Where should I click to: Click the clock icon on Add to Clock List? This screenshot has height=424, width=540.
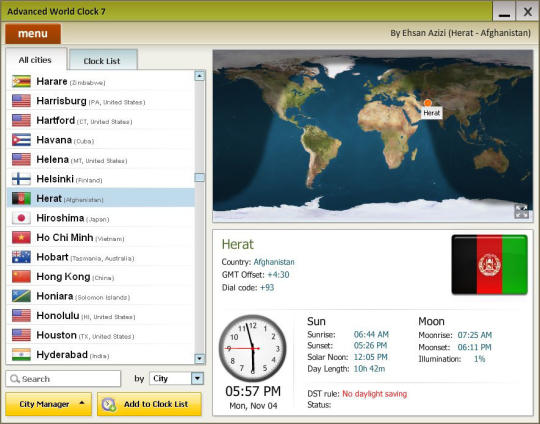coord(109,404)
